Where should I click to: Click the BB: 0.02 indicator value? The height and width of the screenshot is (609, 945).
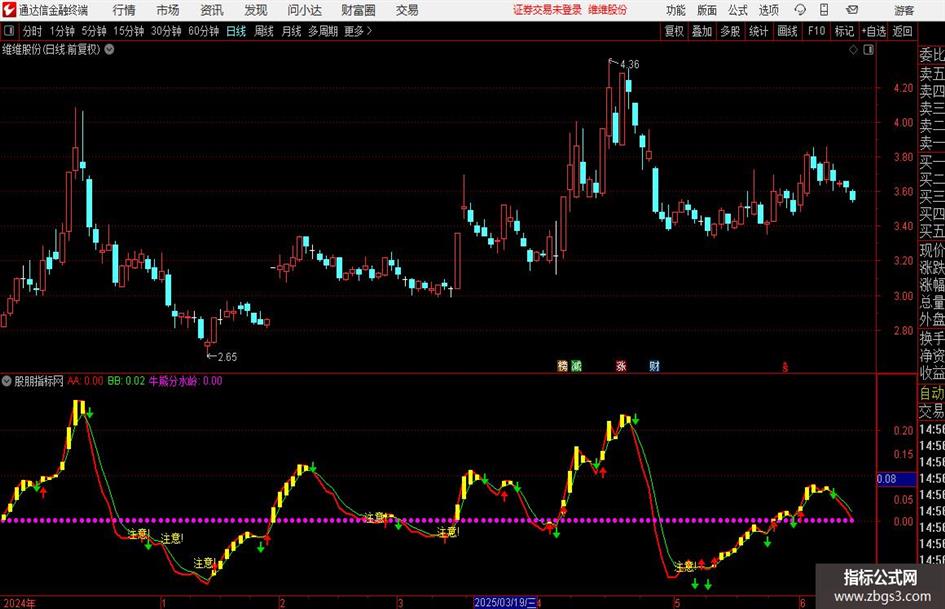126,381
